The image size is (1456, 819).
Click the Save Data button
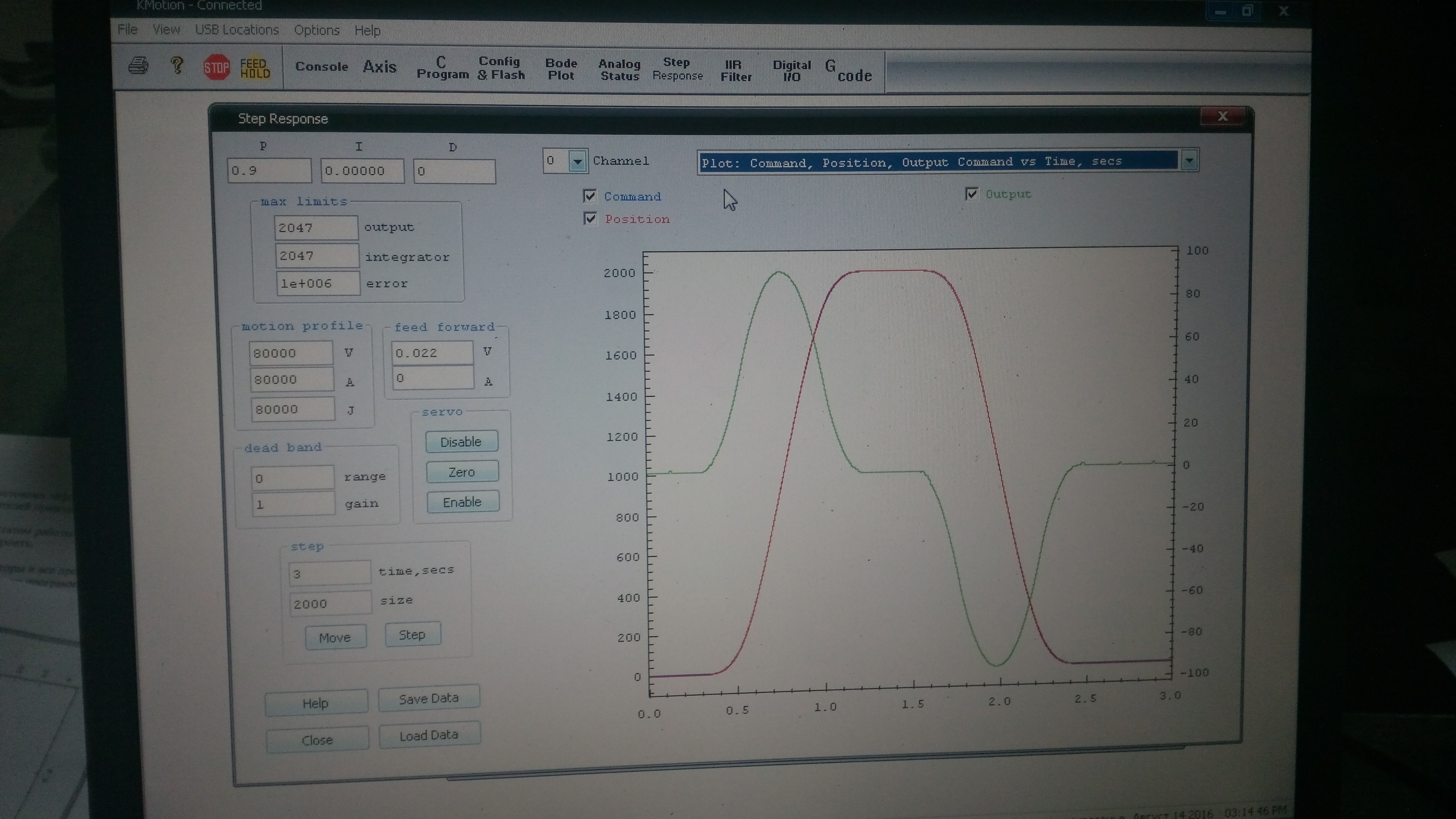tap(428, 699)
